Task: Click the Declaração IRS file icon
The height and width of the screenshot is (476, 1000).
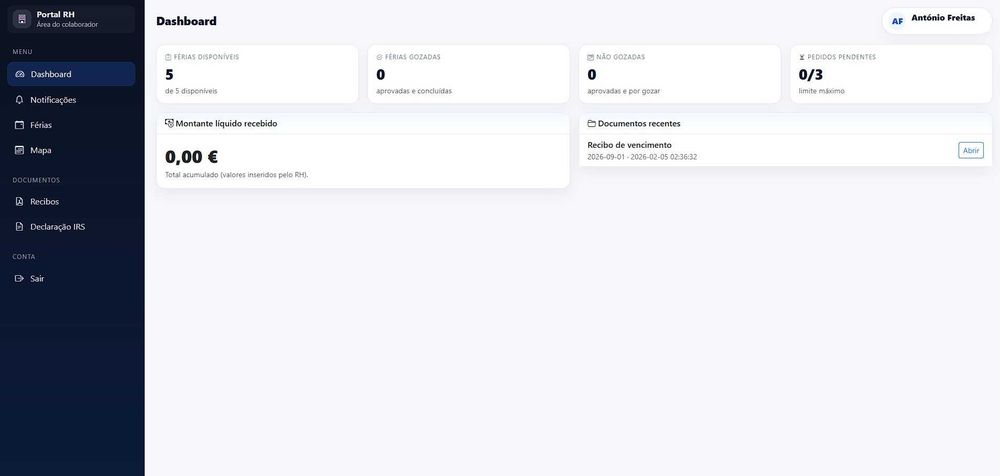Action: pos(19,227)
